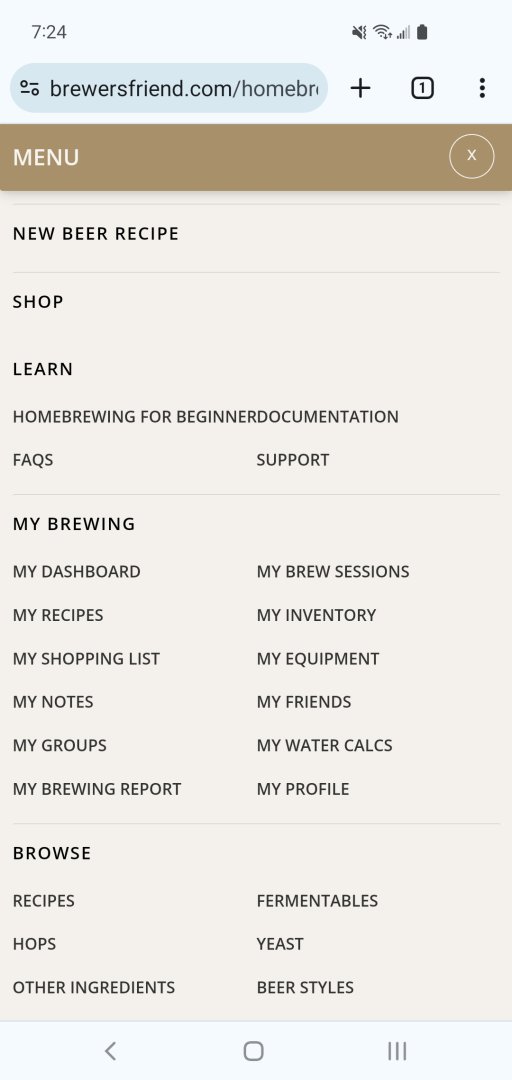
Task: Open the FAQs page
Action: click(x=33, y=460)
